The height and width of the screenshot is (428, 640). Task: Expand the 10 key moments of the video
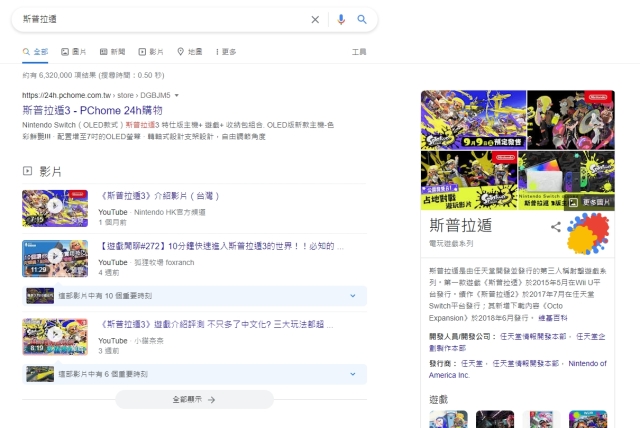tap(187, 296)
